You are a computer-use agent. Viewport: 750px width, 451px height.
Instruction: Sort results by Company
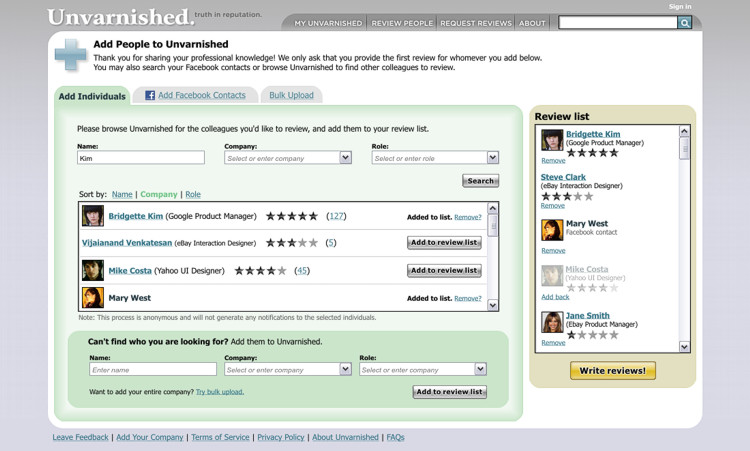click(159, 194)
